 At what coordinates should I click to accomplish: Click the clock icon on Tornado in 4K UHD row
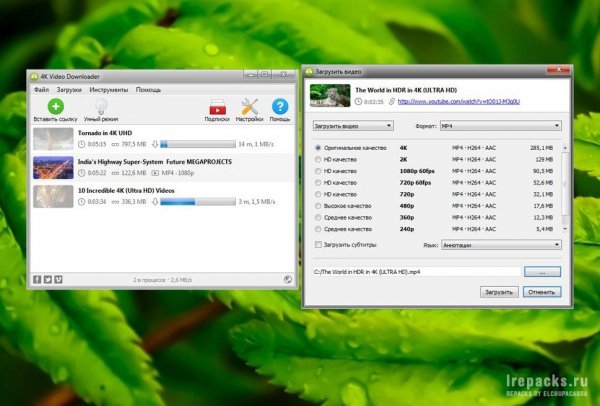(x=82, y=144)
